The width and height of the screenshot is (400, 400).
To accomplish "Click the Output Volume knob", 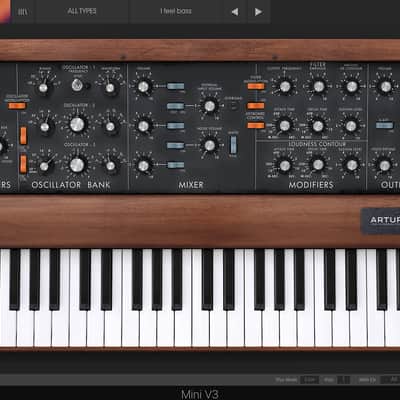I will 386,87.
